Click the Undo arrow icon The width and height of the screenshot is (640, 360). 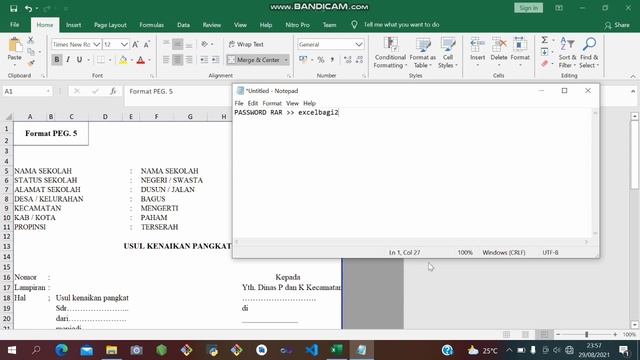click(x=28, y=8)
